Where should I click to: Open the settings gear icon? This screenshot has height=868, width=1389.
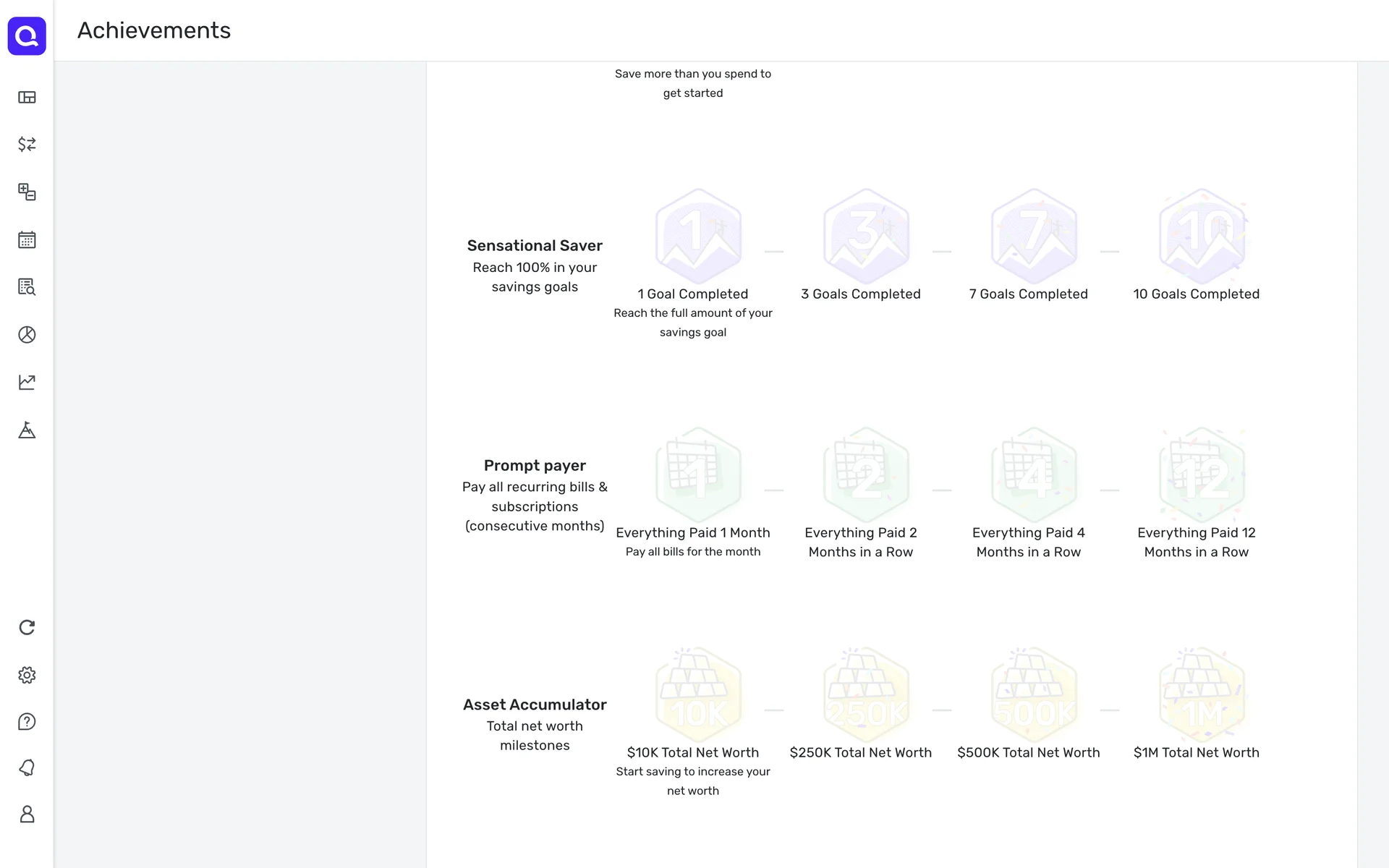tap(27, 675)
